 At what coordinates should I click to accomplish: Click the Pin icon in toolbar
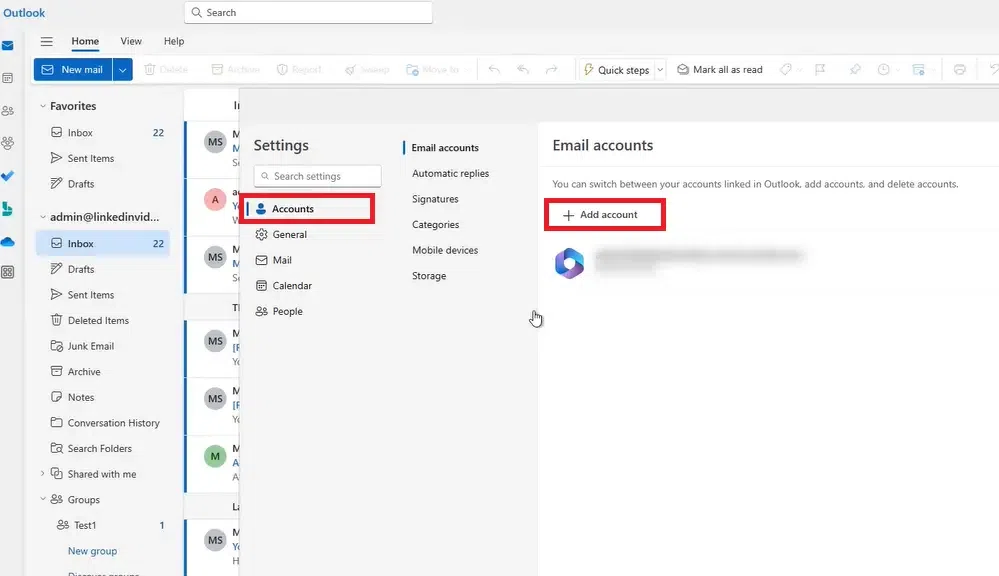[855, 69]
